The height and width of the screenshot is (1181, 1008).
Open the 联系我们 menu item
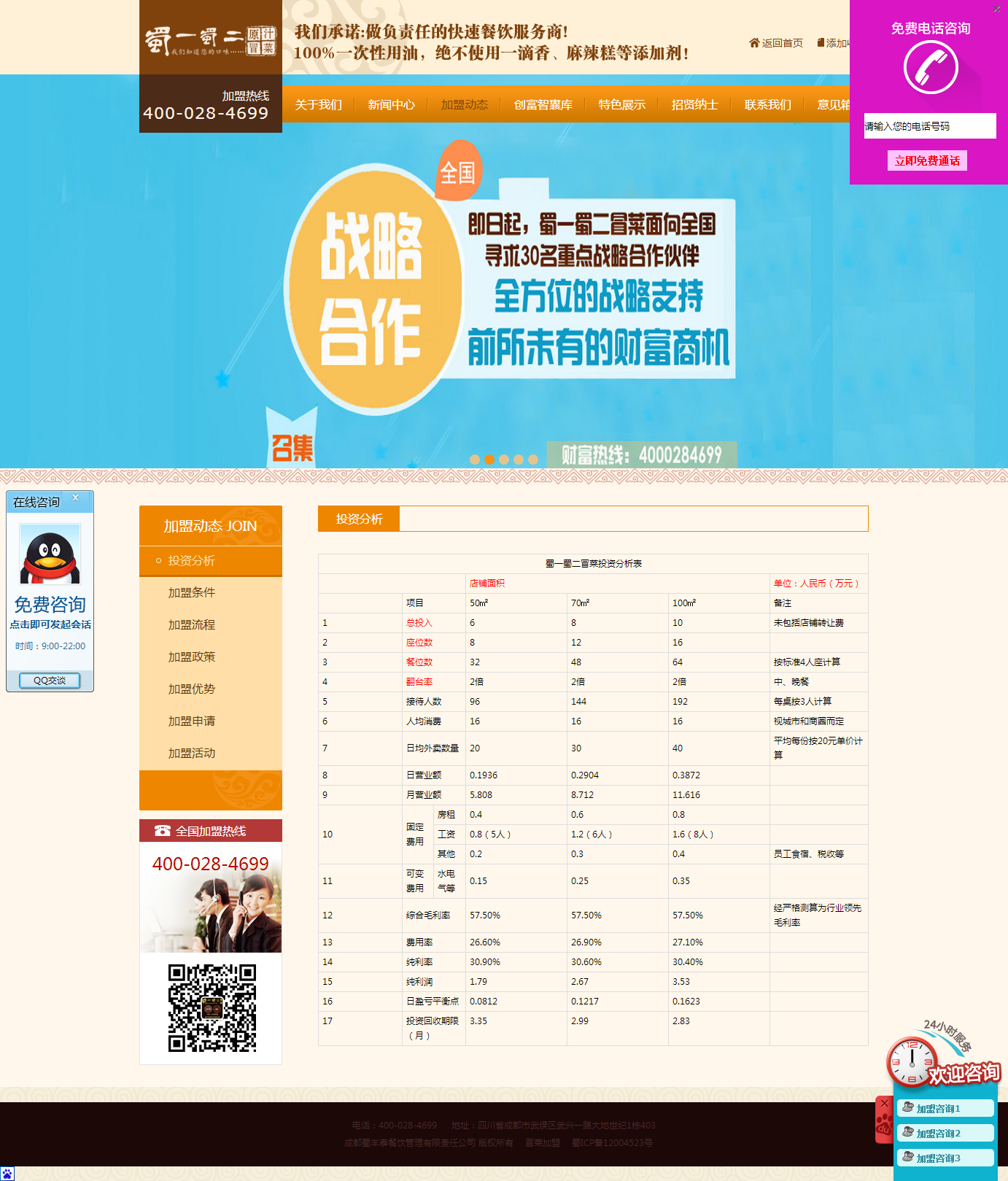click(x=768, y=104)
